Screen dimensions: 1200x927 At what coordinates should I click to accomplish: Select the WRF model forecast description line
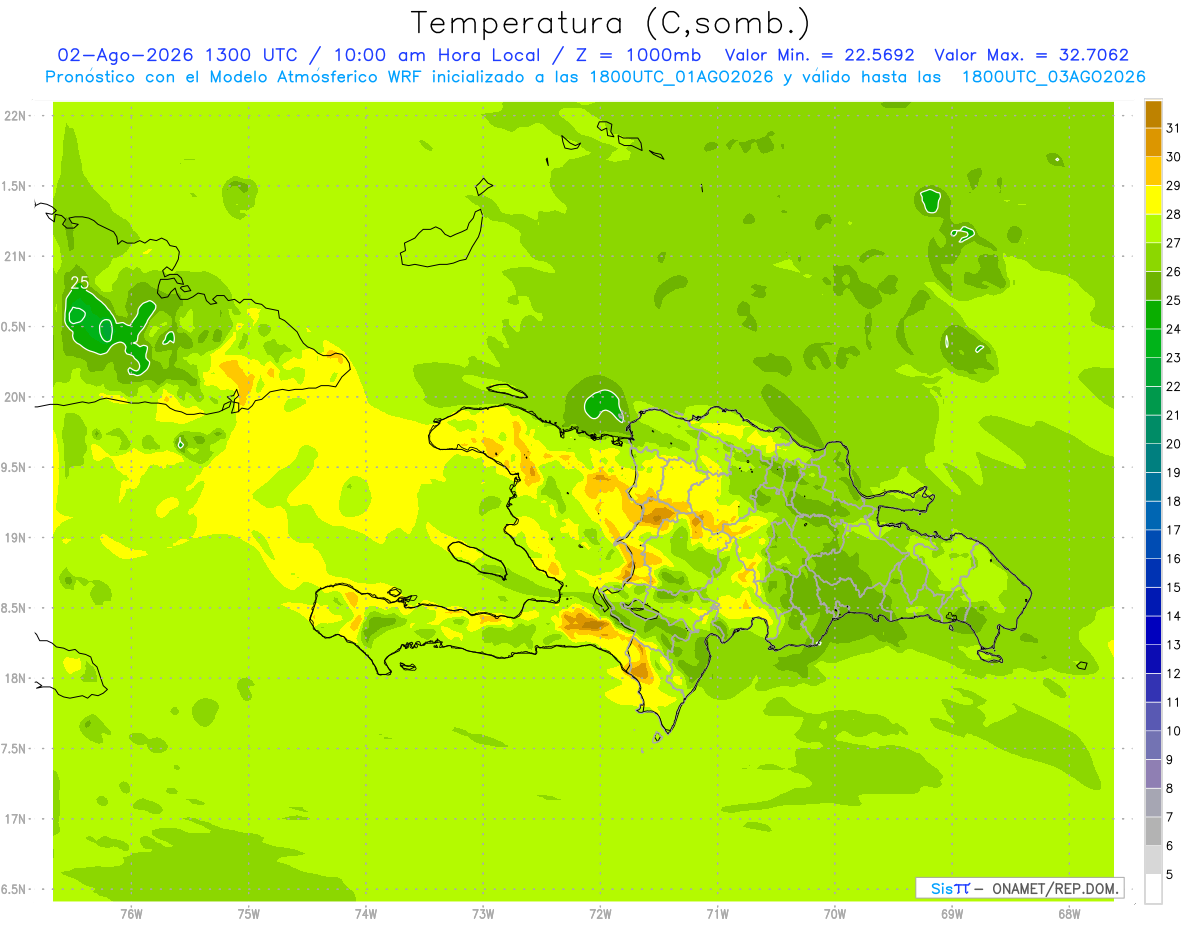(595, 77)
